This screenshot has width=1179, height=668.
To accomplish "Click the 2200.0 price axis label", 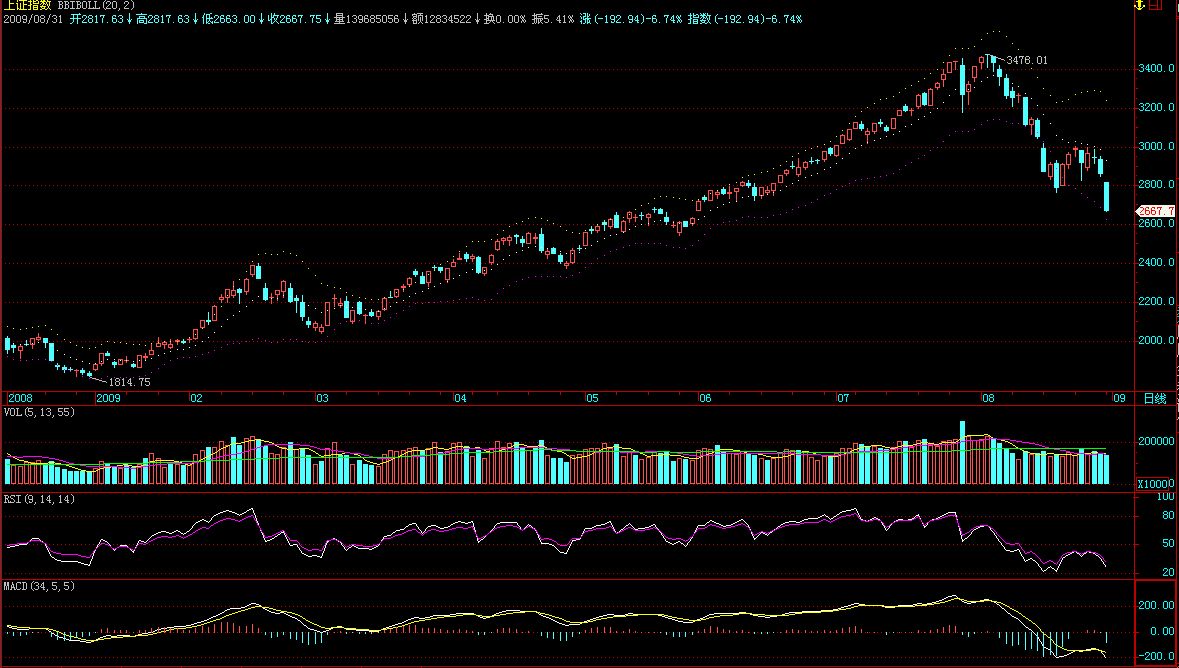I will [1156, 302].
